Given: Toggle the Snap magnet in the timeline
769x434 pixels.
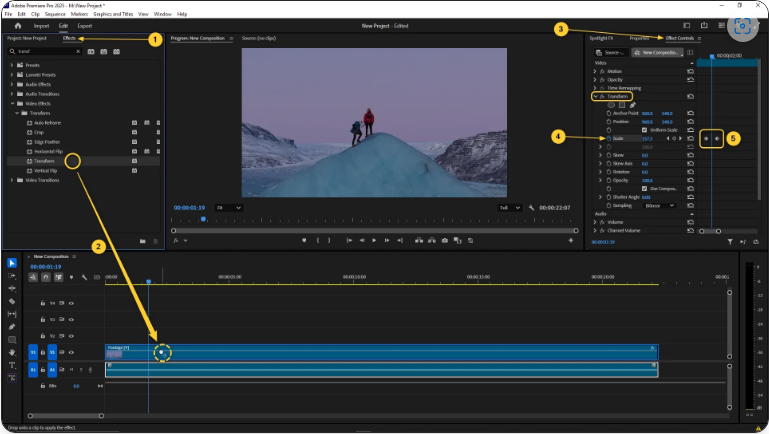Looking at the screenshot, I should 46,277.
